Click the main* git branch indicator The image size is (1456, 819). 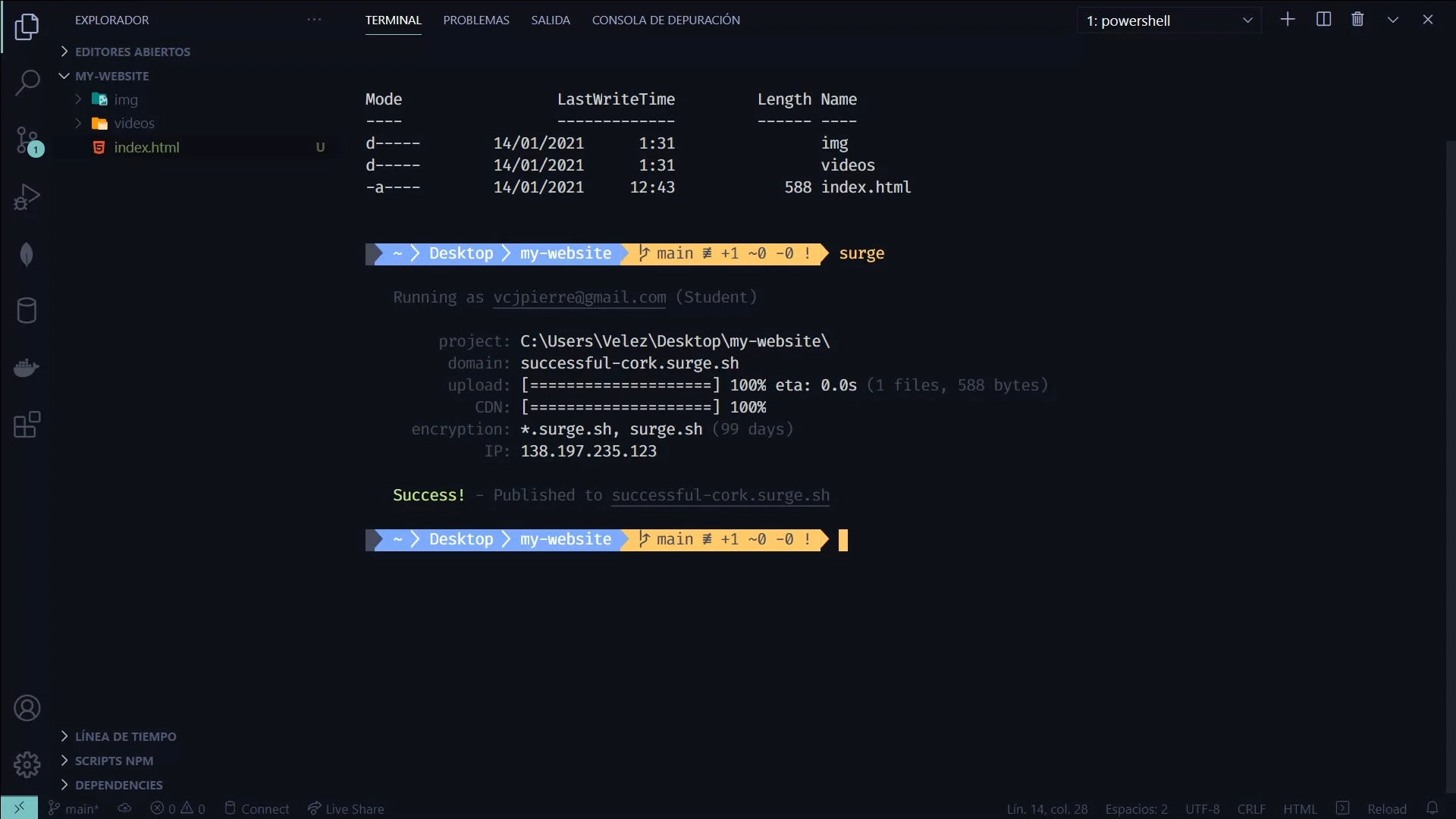pos(74,808)
